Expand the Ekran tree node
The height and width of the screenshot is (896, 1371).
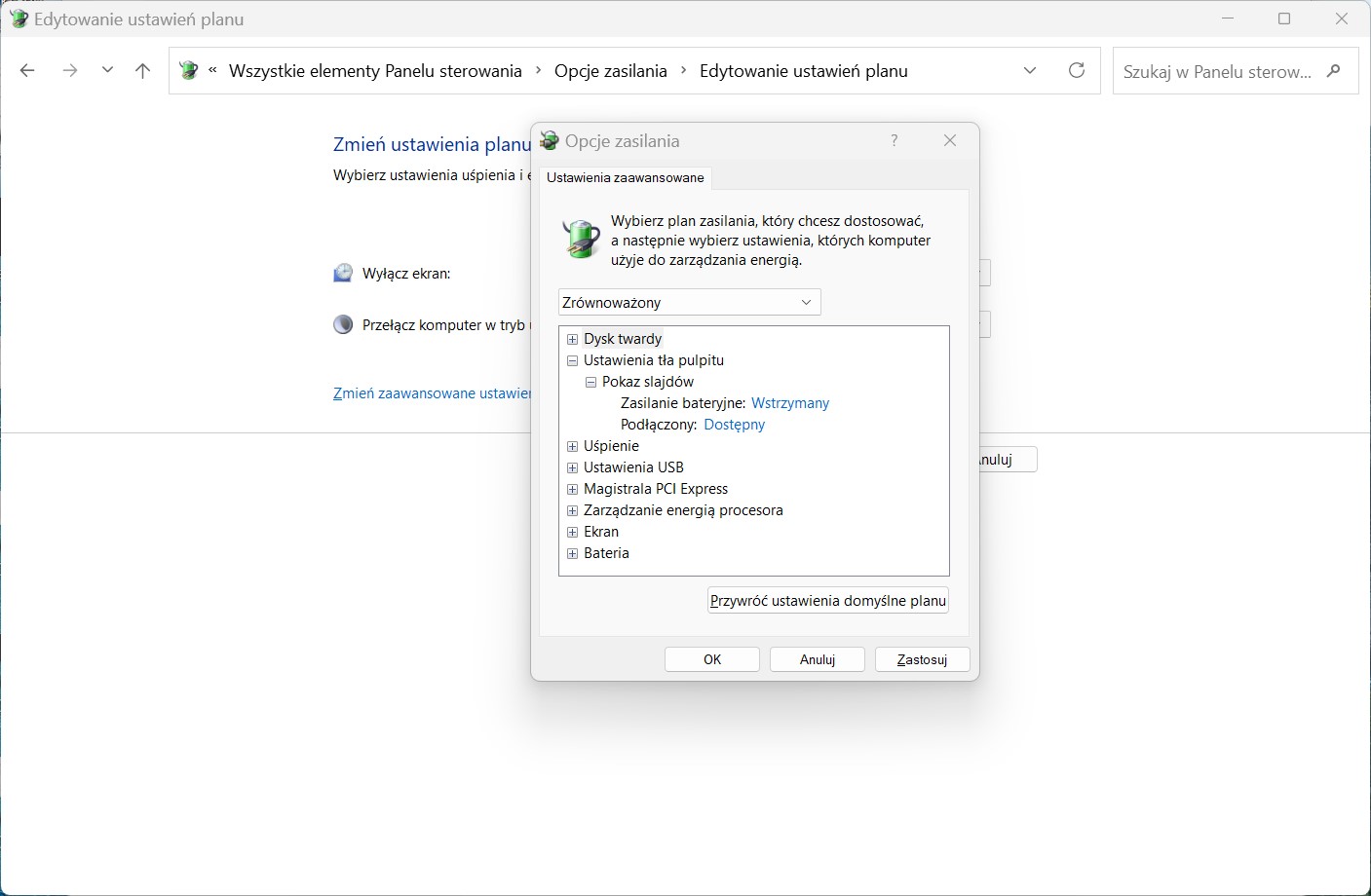click(x=573, y=532)
